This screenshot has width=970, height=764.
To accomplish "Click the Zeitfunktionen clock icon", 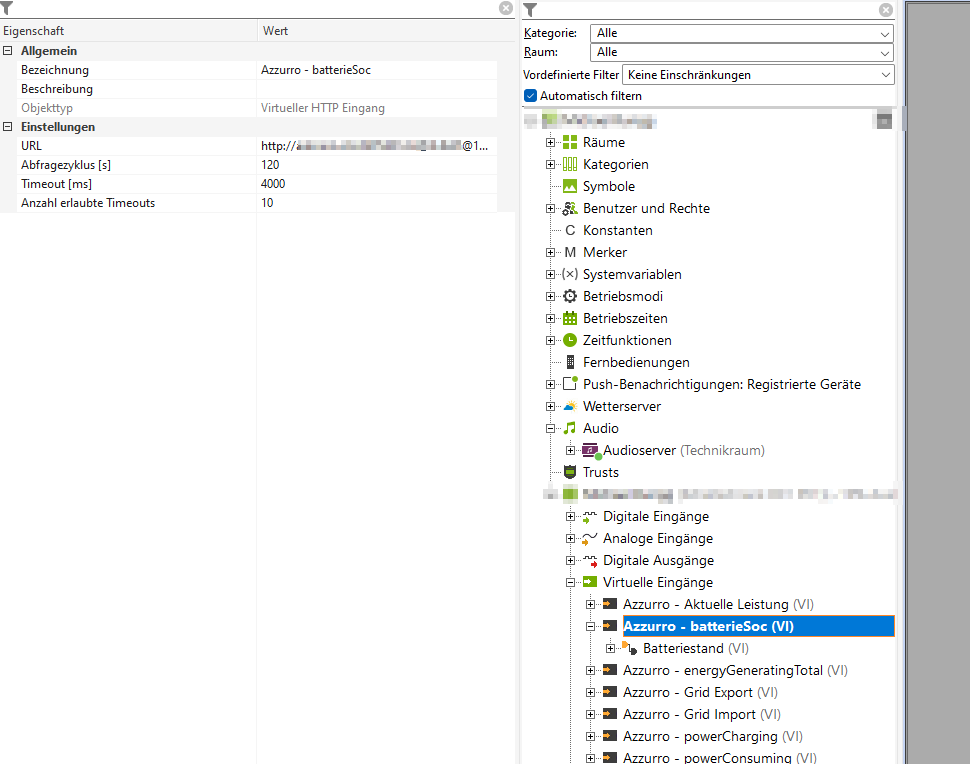I will pos(570,340).
